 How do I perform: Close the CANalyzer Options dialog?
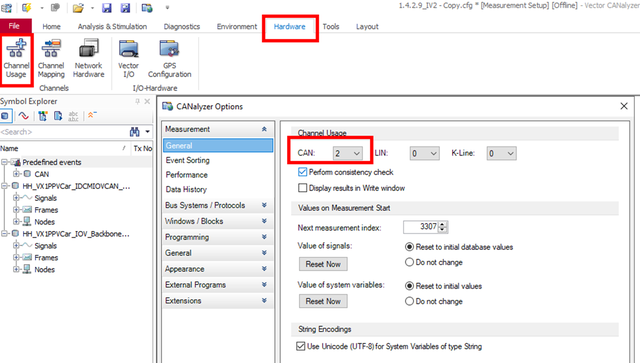click(x=624, y=106)
